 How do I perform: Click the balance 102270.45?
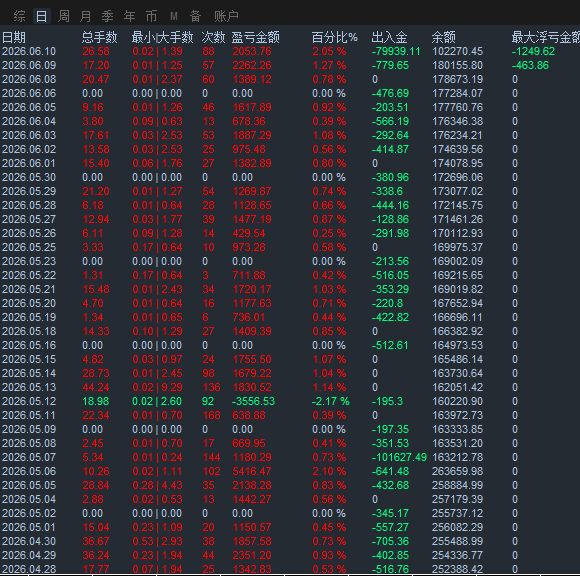coord(458,51)
